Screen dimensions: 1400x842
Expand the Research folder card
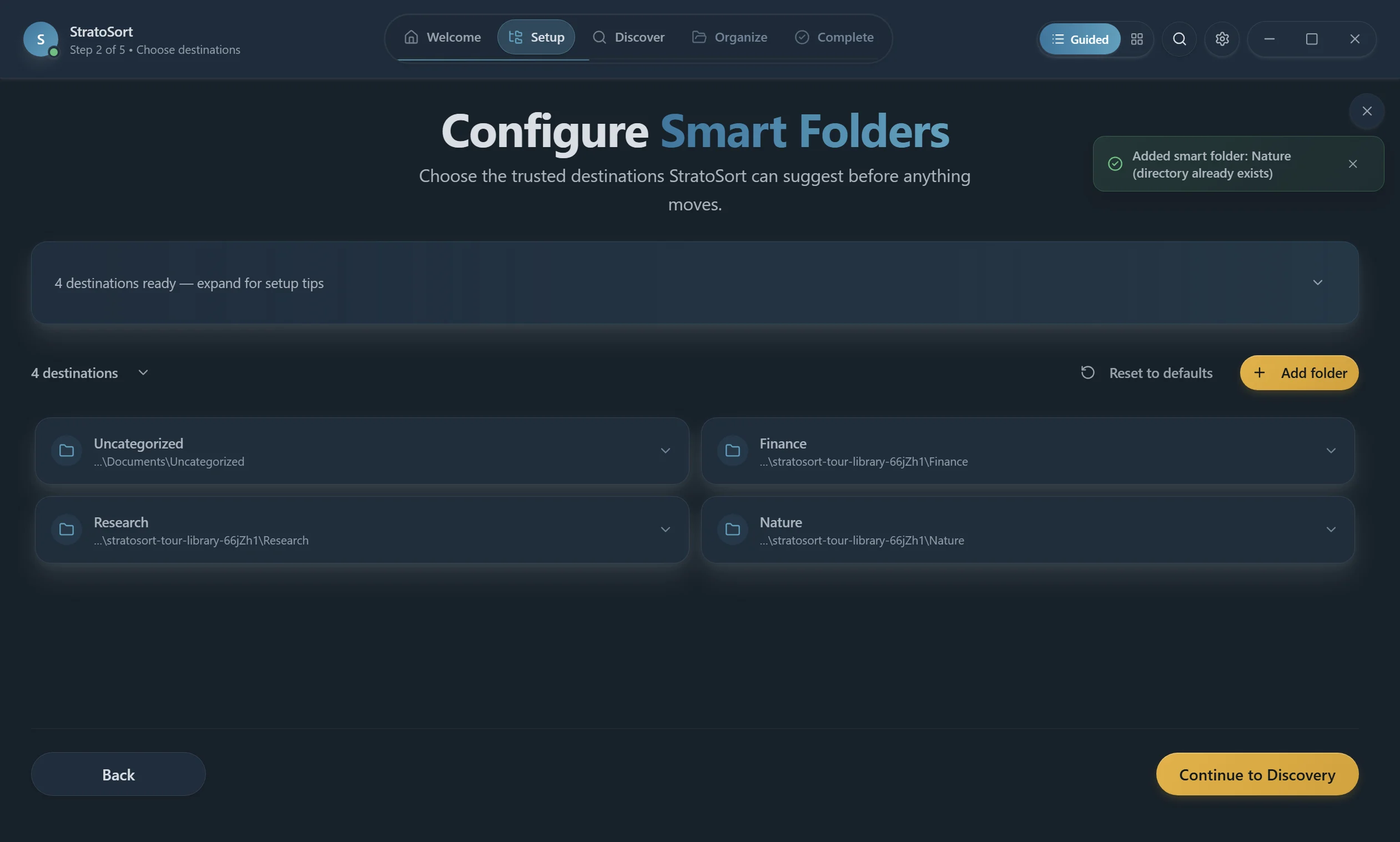(x=665, y=530)
